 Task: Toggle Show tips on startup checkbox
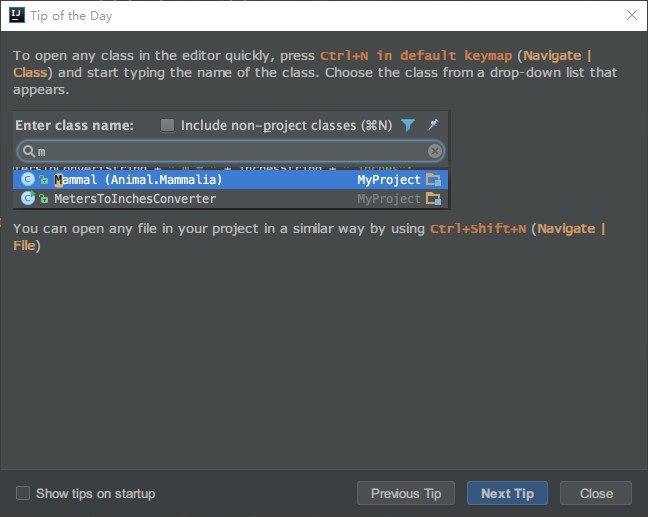[x=23, y=493]
